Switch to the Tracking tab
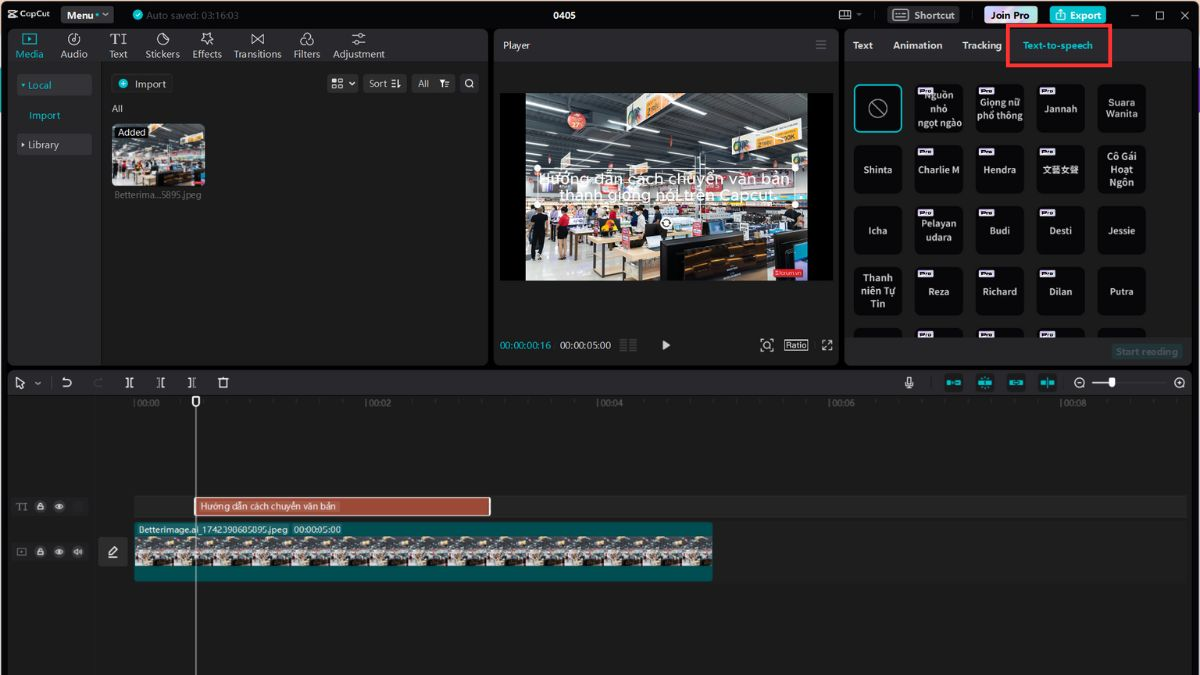This screenshot has width=1200, height=675. [x=981, y=45]
